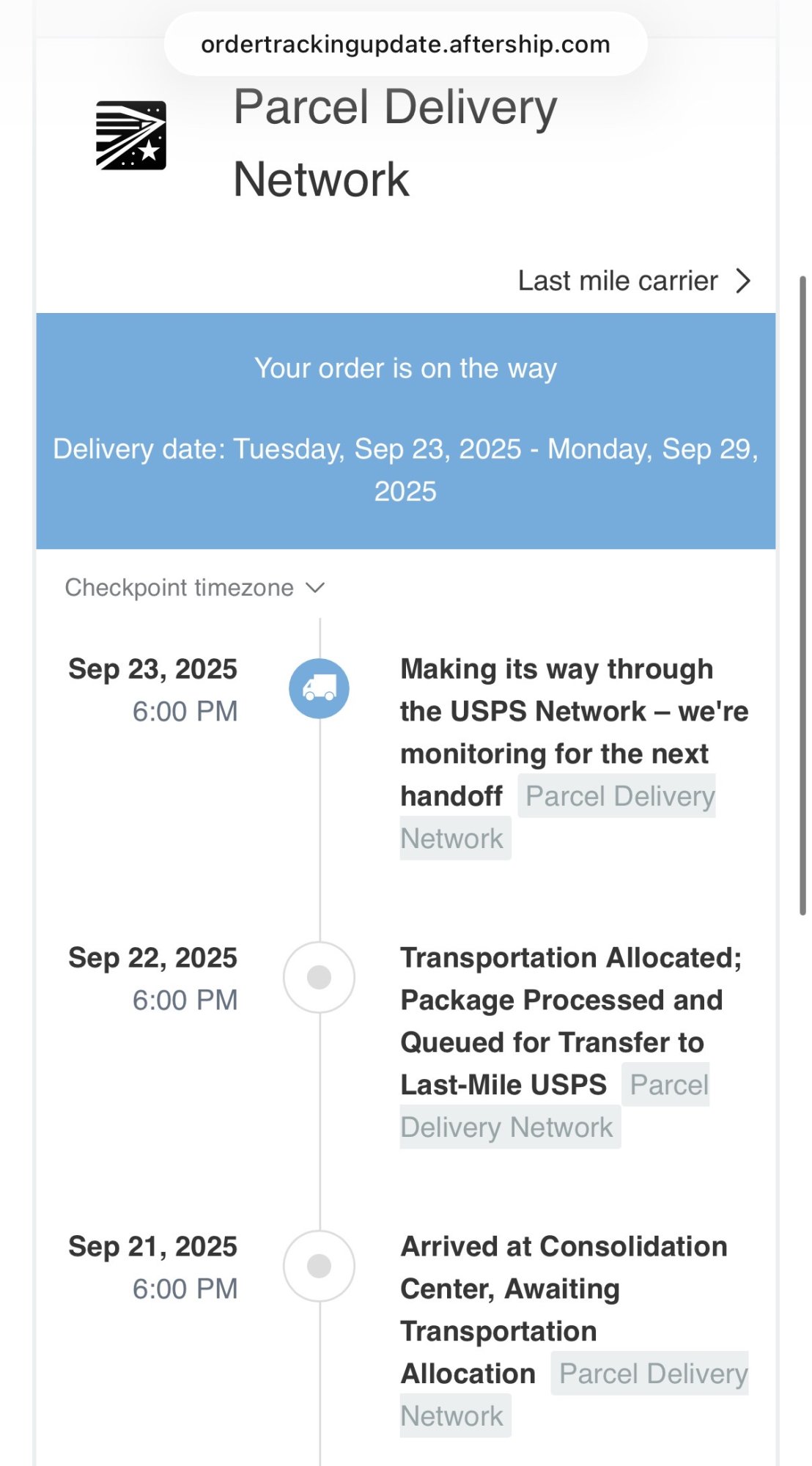The image size is (812, 1466).
Task: Tap the address bar showing ordertrackingupdate.aftership.com
Action: [x=405, y=44]
